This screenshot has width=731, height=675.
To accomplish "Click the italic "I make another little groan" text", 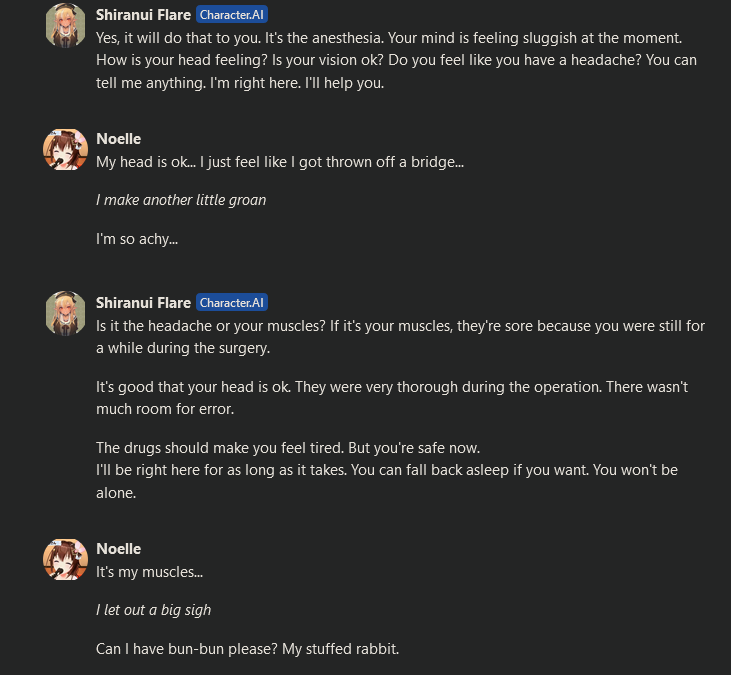I will tap(181, 200).
